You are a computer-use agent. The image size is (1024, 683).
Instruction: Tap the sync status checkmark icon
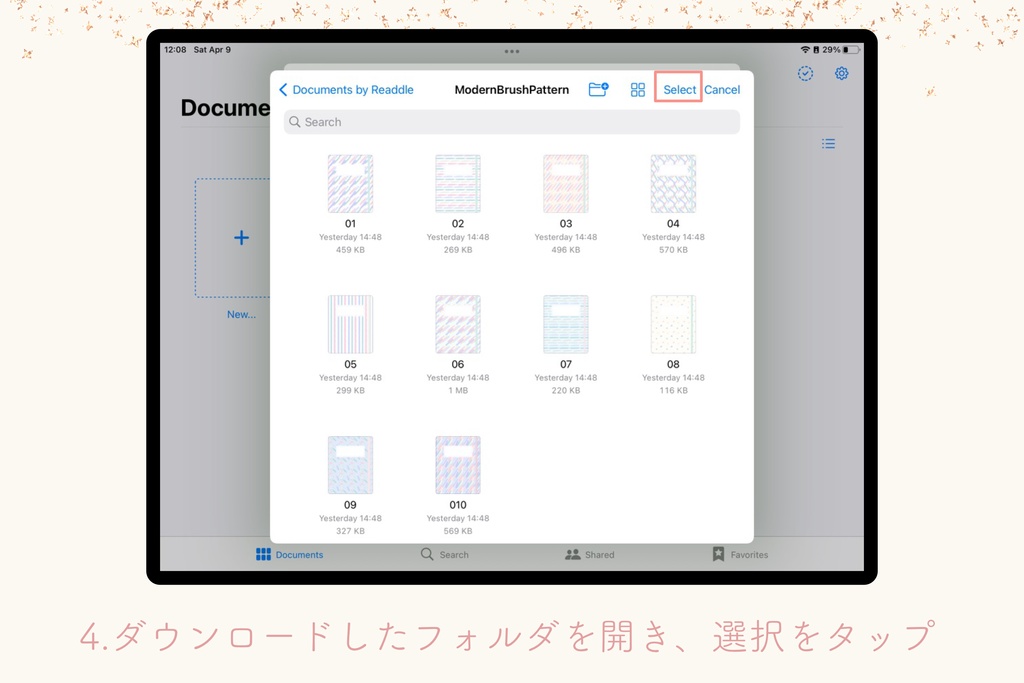[x=805, y=73]
